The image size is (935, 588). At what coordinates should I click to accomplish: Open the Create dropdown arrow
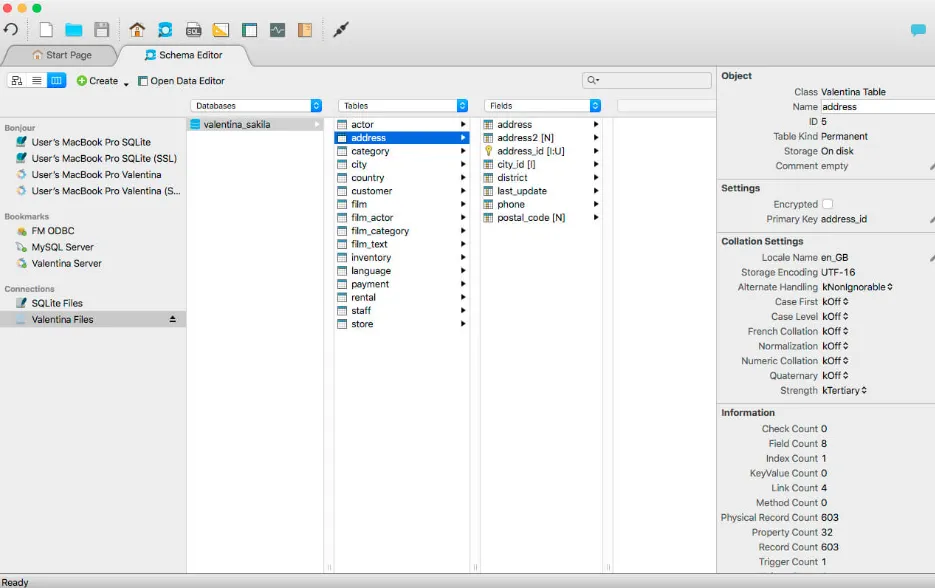coord(126,83)
